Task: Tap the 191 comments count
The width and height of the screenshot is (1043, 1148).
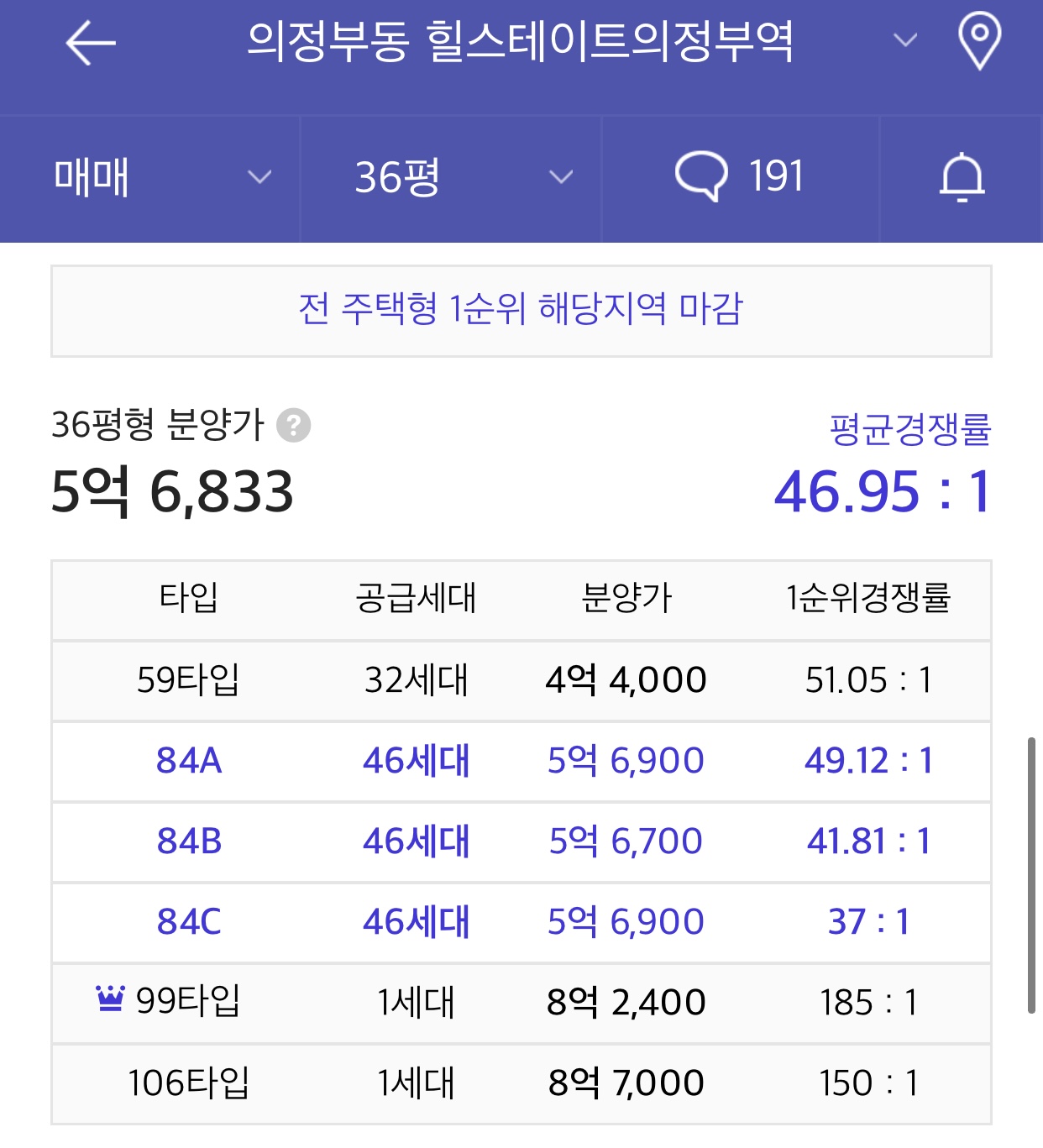Action: pyautogui.click(x=776, y=176)
